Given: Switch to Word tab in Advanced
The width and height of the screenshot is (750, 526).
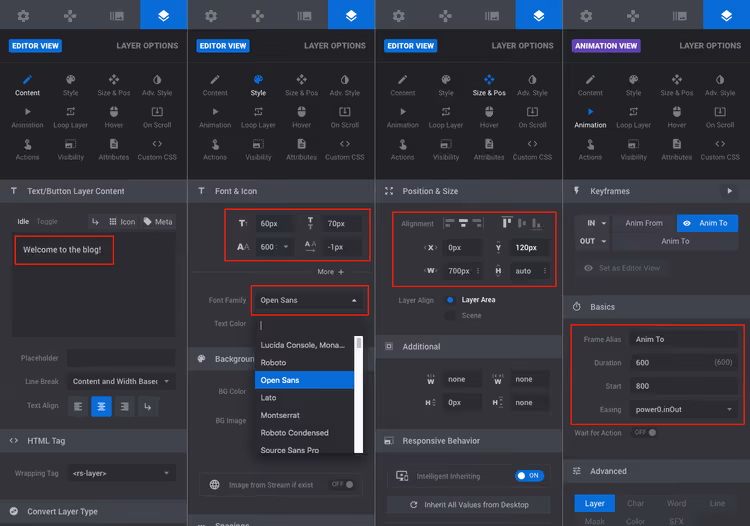Looking at the screenshot, I should point(676,503).
